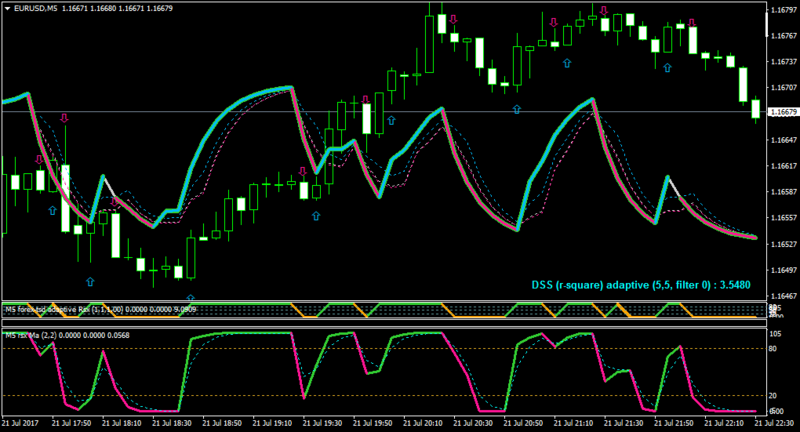Select the blue up arrow under the 19:30 candle
Screen dimensions: 800x432
pyautogui.click(x=316, y=216)
